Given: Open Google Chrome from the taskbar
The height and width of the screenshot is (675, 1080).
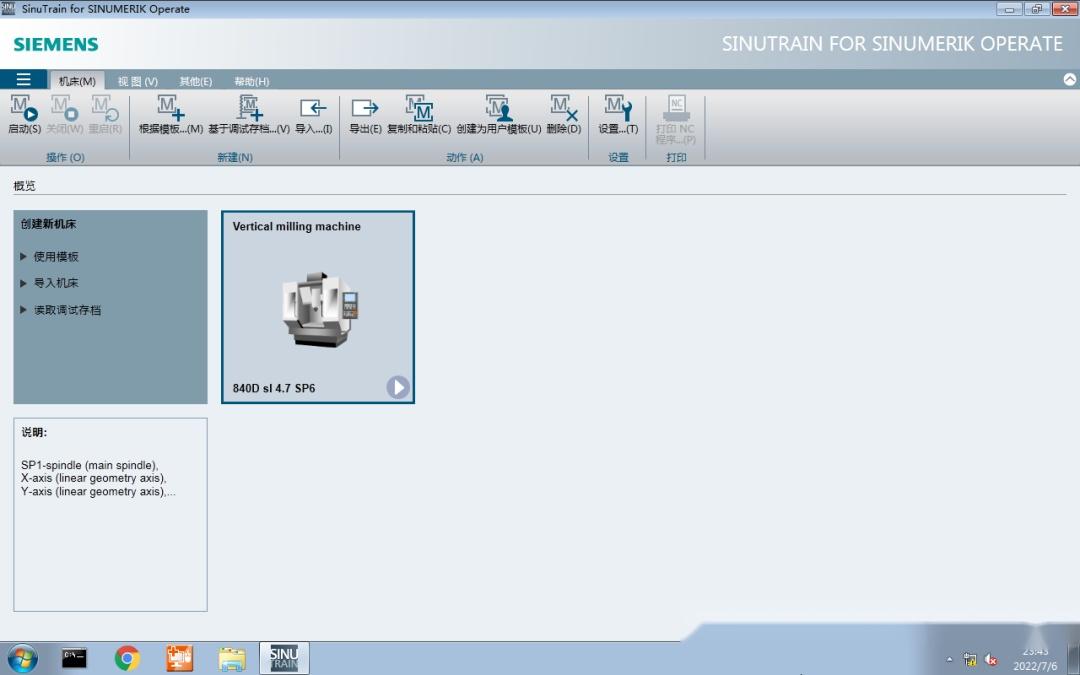Looking at the screenshot, I should [127, 658].
